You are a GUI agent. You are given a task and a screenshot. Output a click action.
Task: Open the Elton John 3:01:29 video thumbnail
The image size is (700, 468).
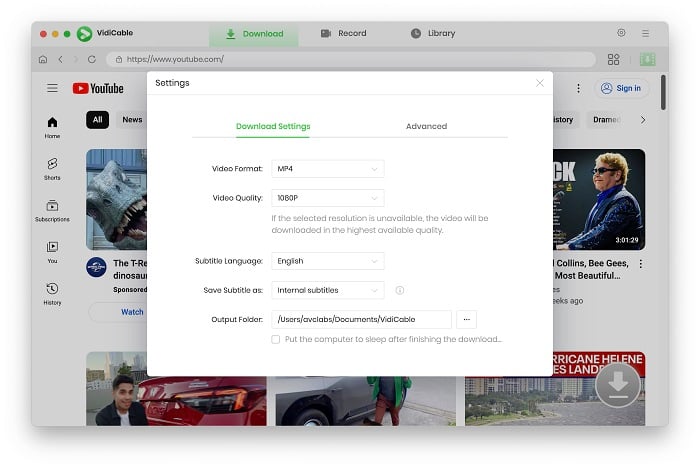(599, 200)
